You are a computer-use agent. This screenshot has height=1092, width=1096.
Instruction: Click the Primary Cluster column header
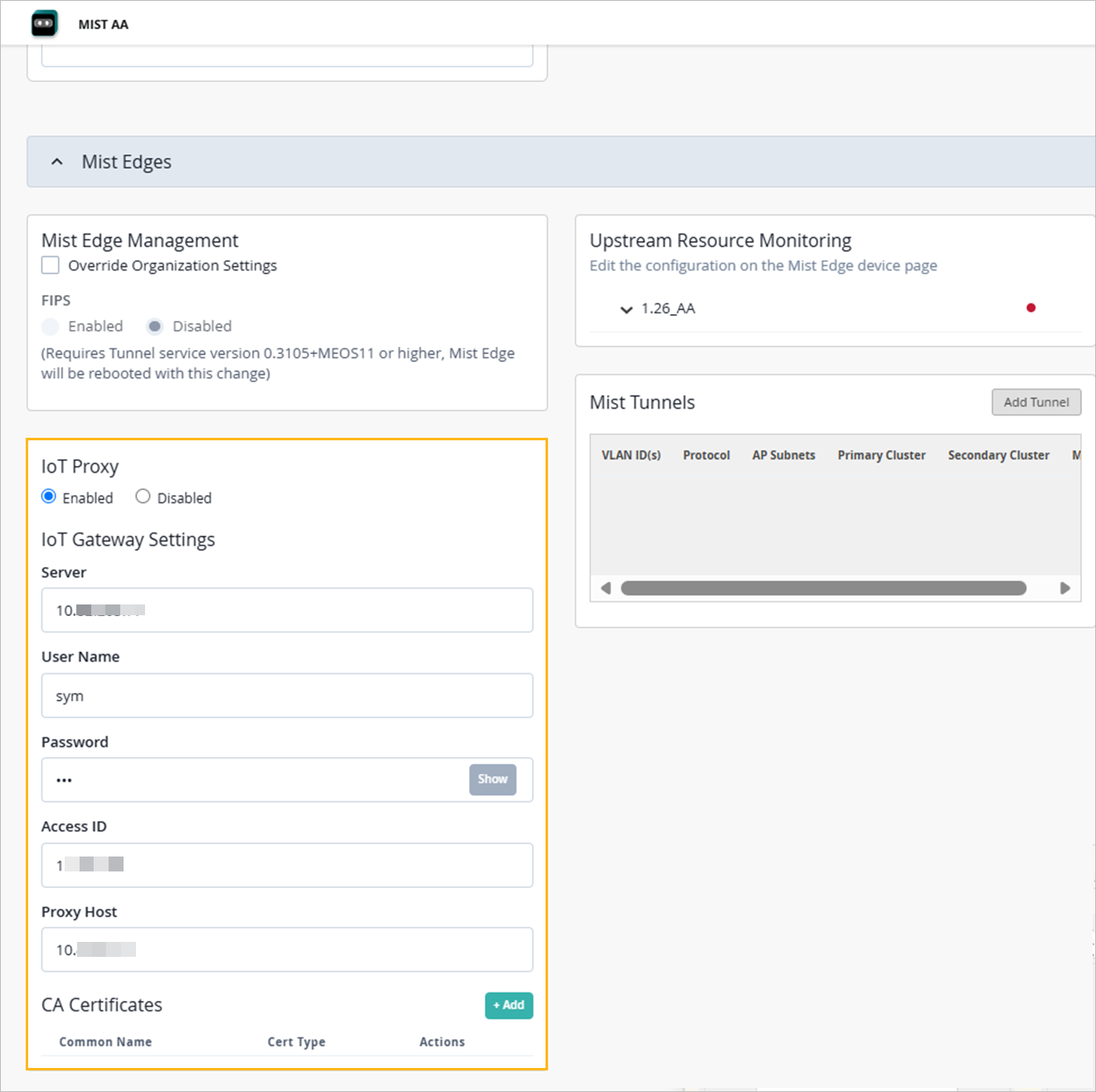[881, 455]
